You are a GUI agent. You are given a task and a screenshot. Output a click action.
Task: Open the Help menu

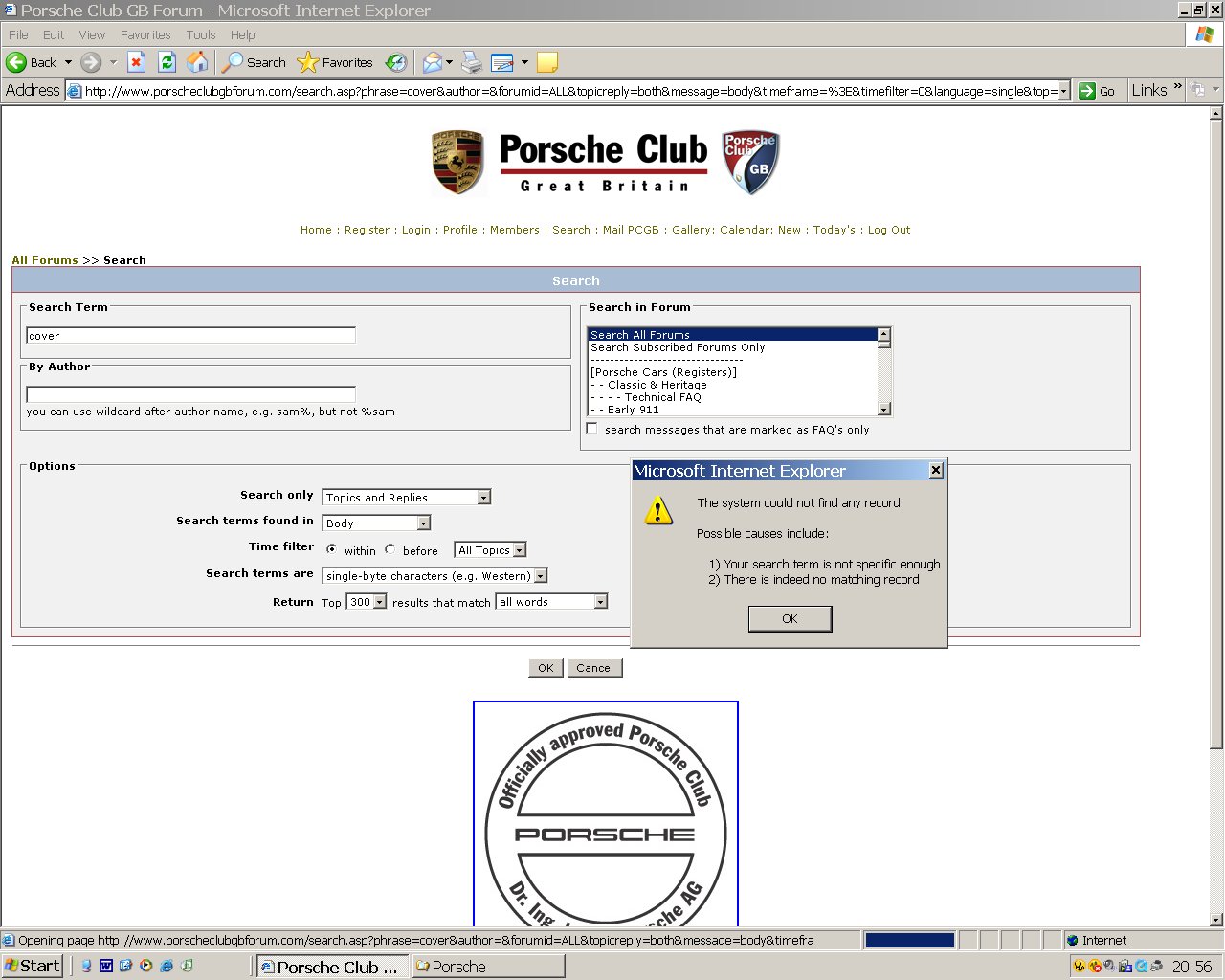click(243, 34)
